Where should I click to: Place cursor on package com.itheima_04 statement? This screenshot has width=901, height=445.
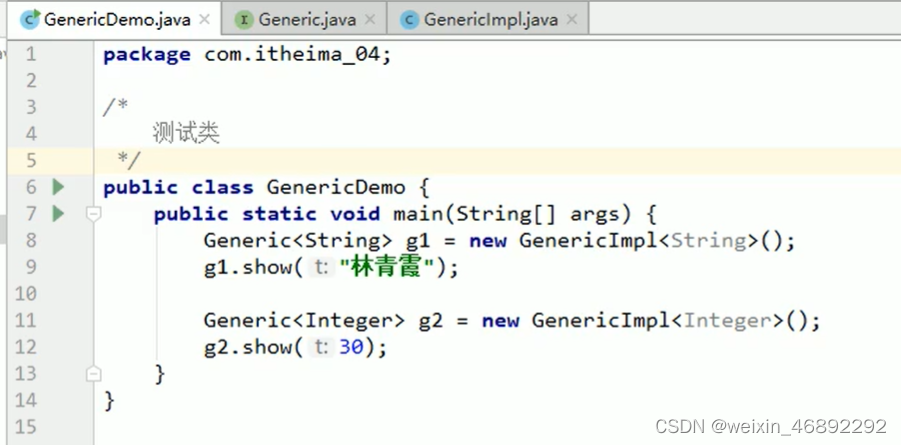247,55
